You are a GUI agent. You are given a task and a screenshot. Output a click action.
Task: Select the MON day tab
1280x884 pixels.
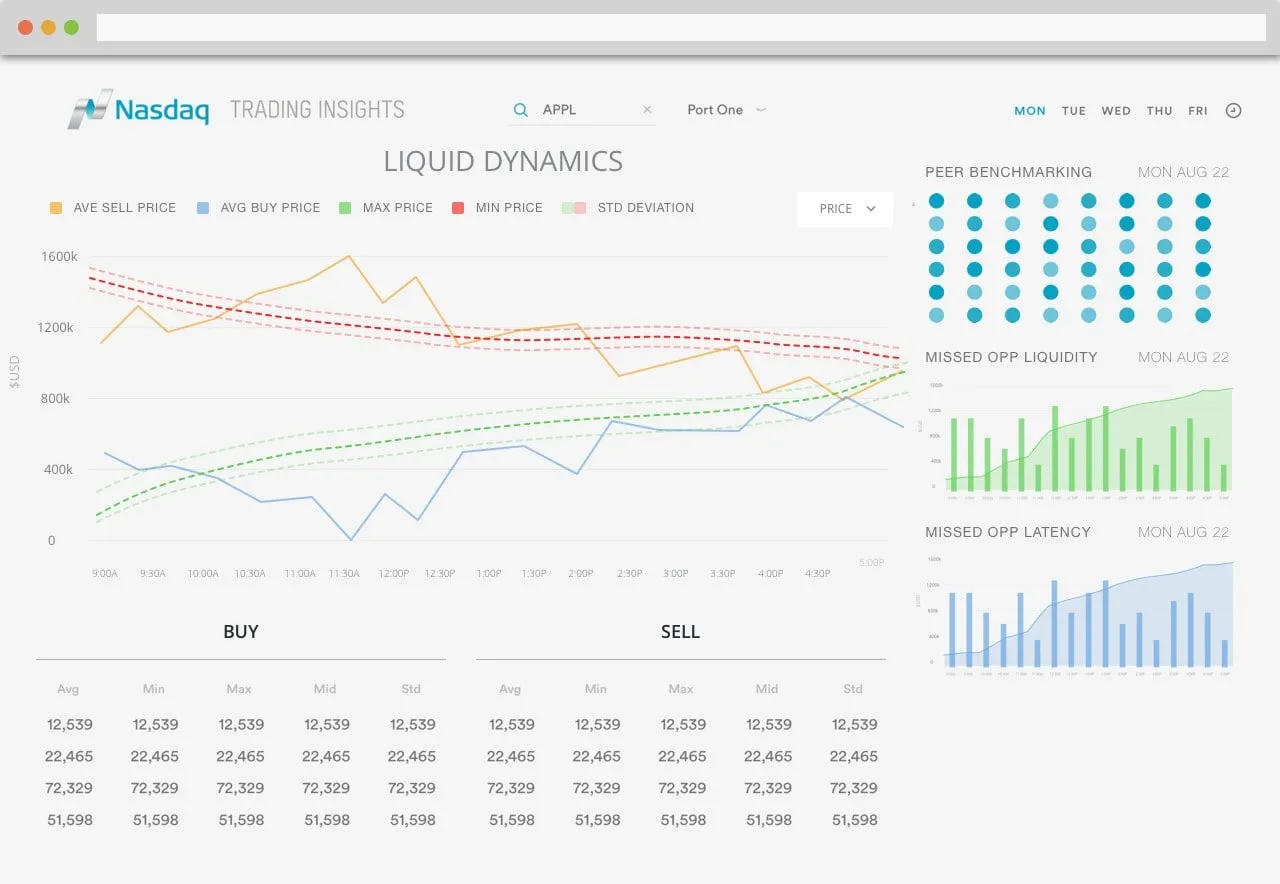1030,111
